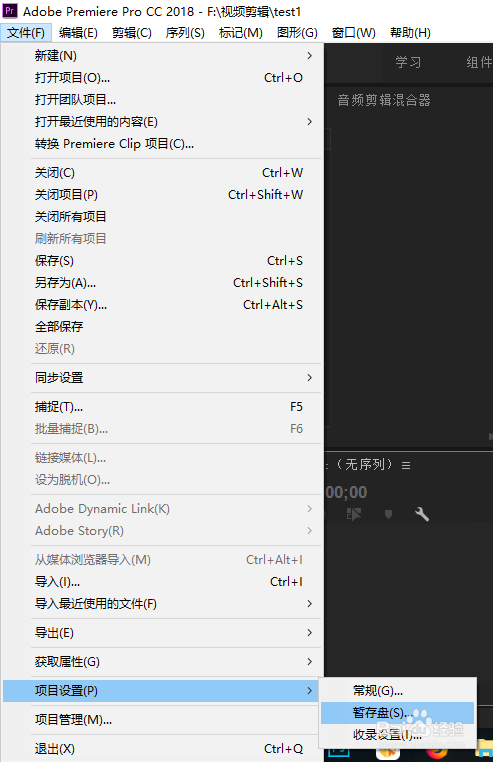Open the 剪辑(C) menu

tap(132, 33)
